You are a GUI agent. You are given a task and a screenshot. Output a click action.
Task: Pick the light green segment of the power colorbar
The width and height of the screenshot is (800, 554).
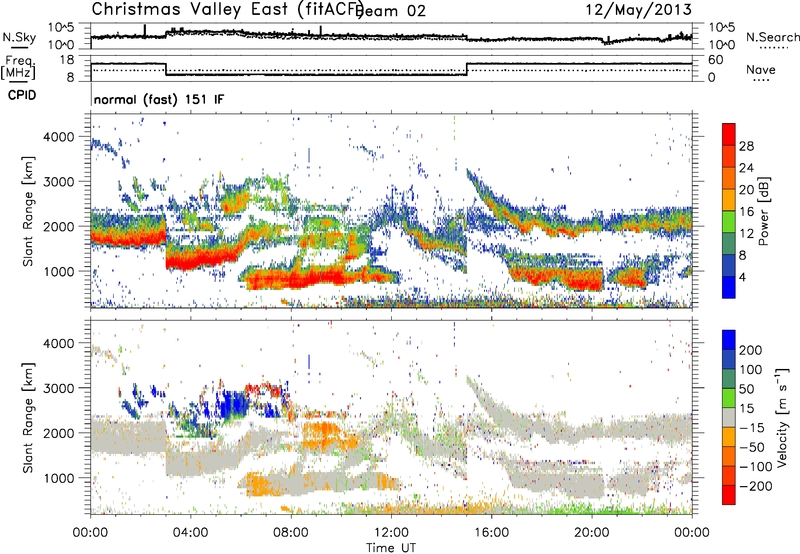[729, 222]
